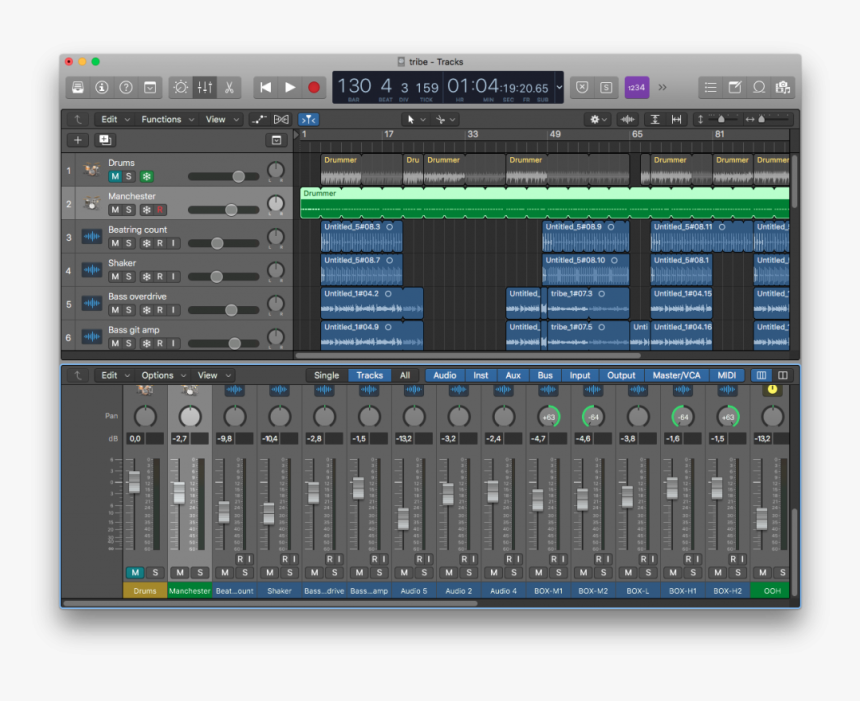
Task: Click the Master/VCA filter button
Action: [x=676, y=375]
